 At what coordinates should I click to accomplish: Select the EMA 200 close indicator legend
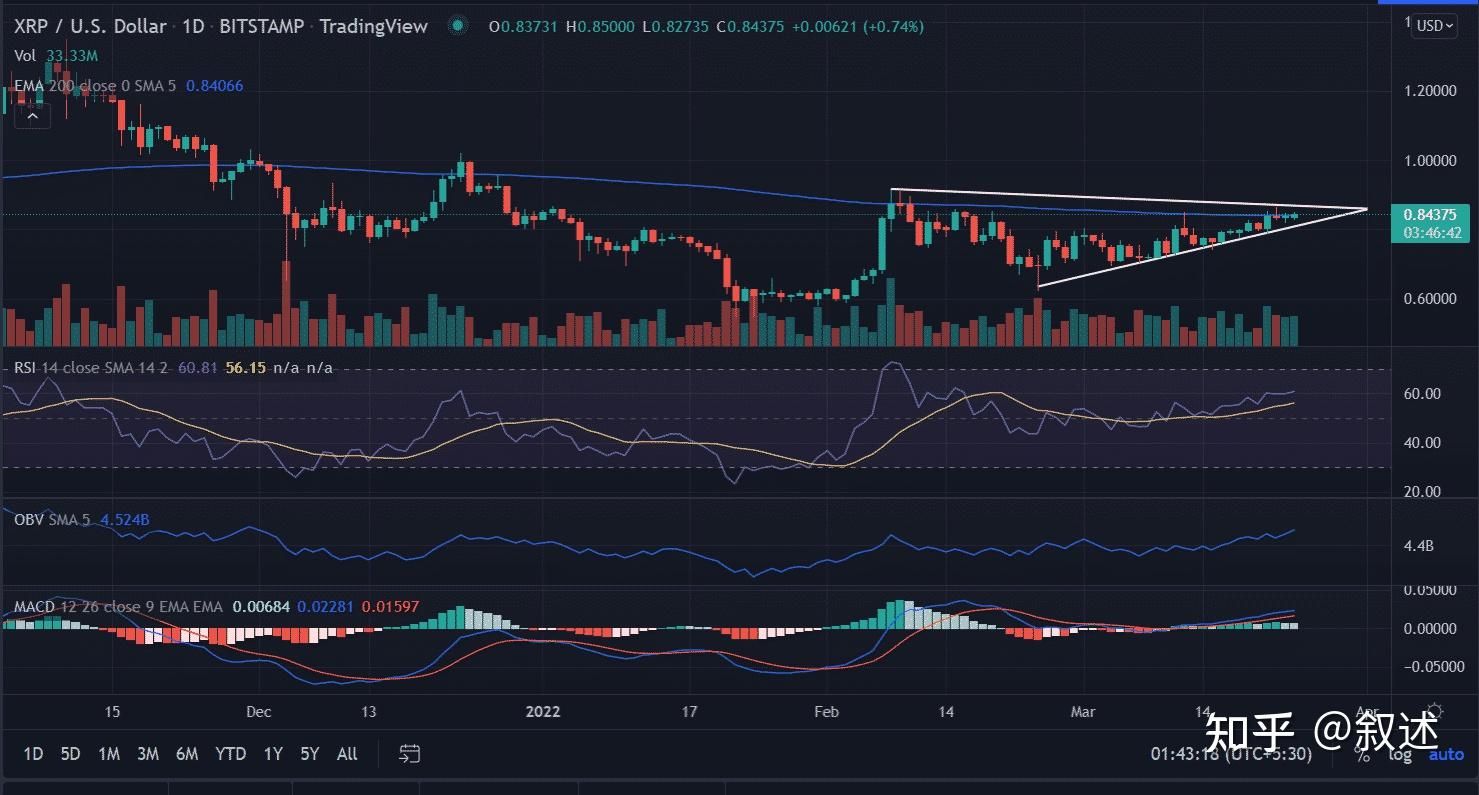pos(96,86)
